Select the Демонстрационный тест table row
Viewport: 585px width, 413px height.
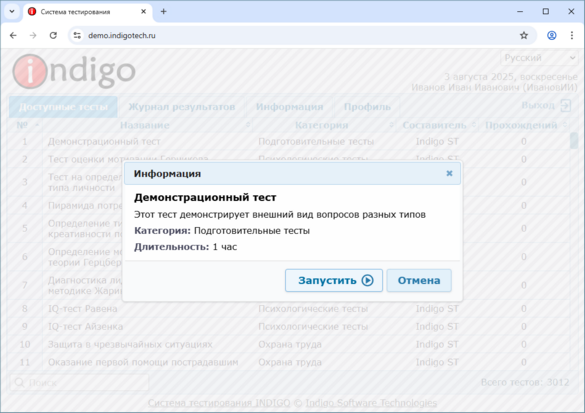click(289, 141)
